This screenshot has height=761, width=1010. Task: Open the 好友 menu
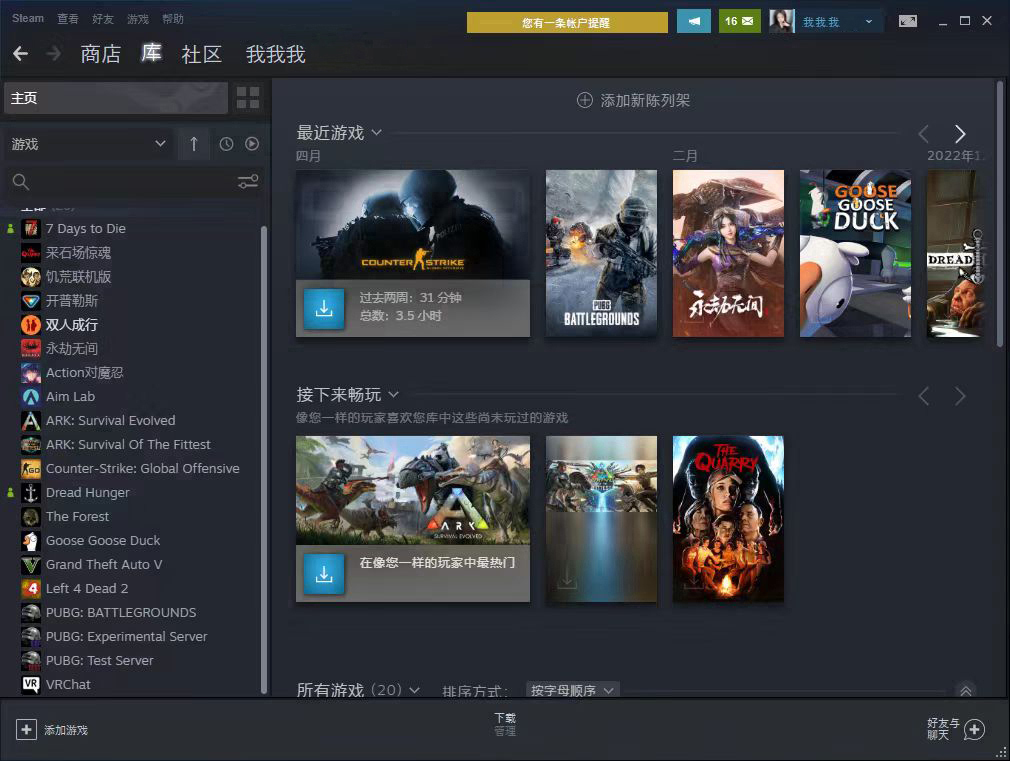tap(102, 19)
